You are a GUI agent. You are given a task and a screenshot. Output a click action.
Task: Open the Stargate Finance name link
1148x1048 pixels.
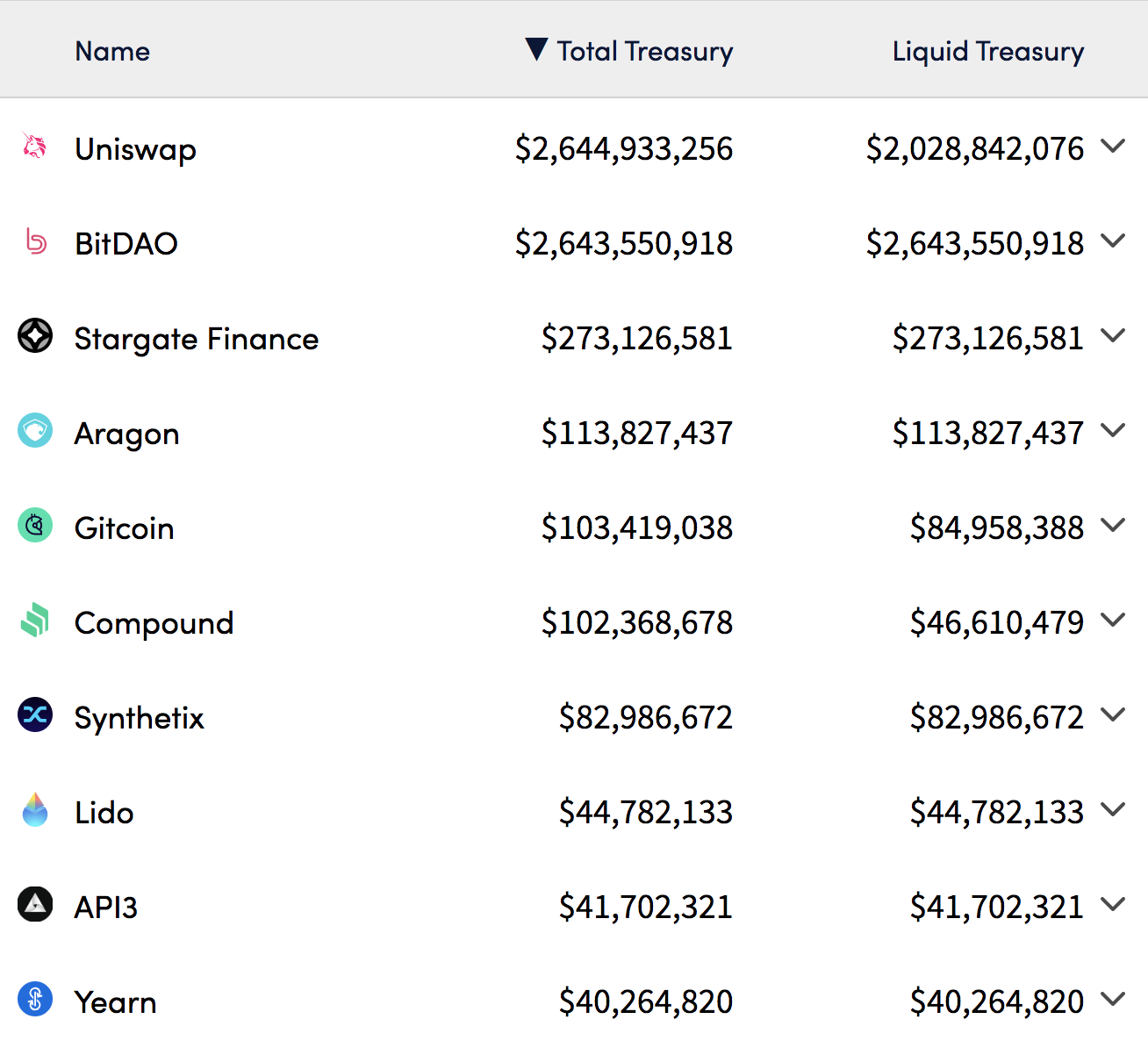coord(197,339)
